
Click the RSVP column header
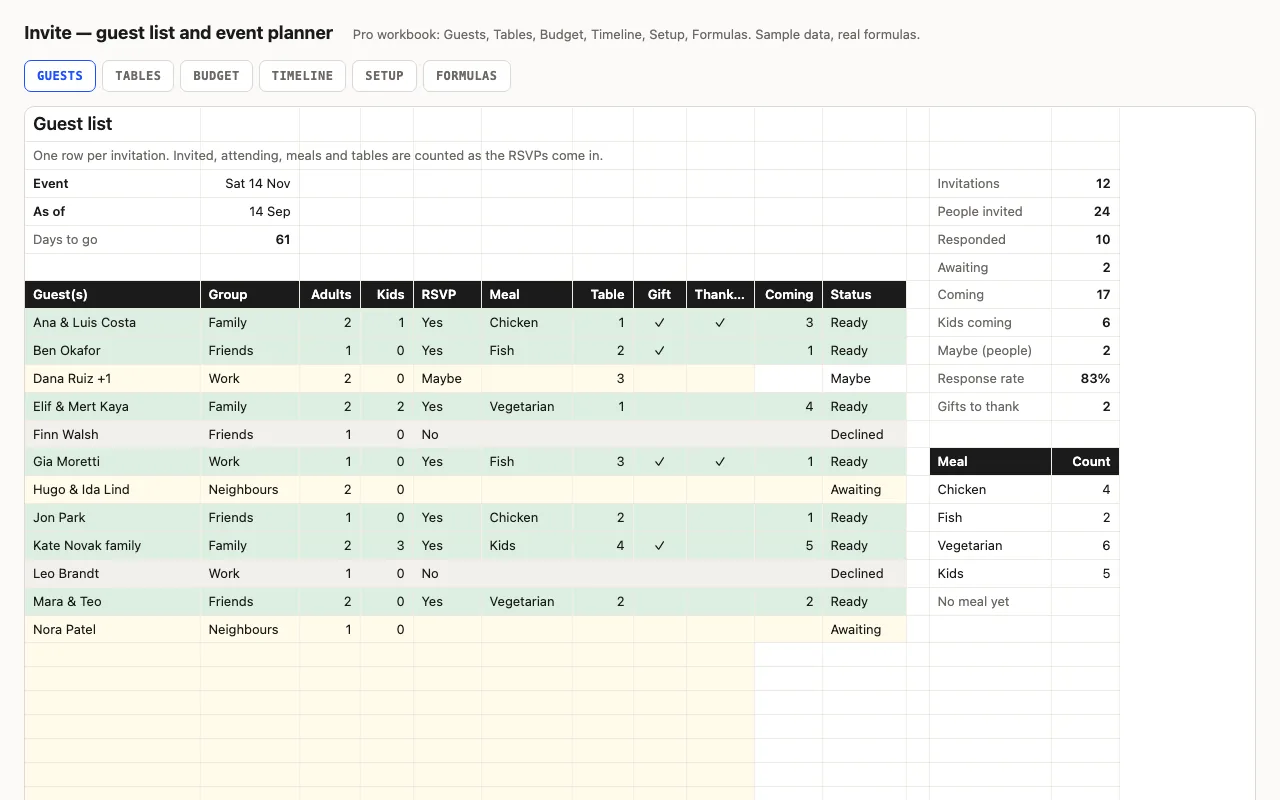(x=448, y=295)
